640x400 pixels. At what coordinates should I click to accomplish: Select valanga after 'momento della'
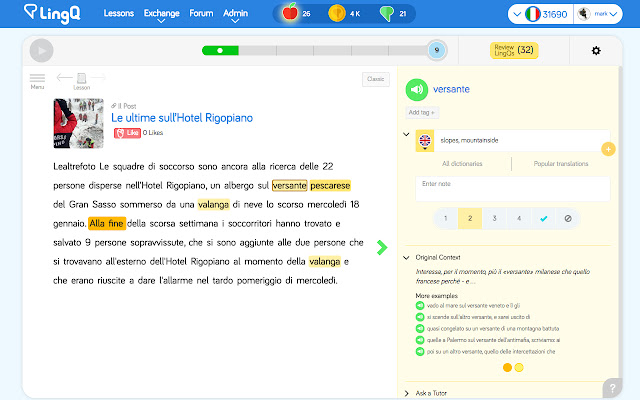click(x=325, y=261)
